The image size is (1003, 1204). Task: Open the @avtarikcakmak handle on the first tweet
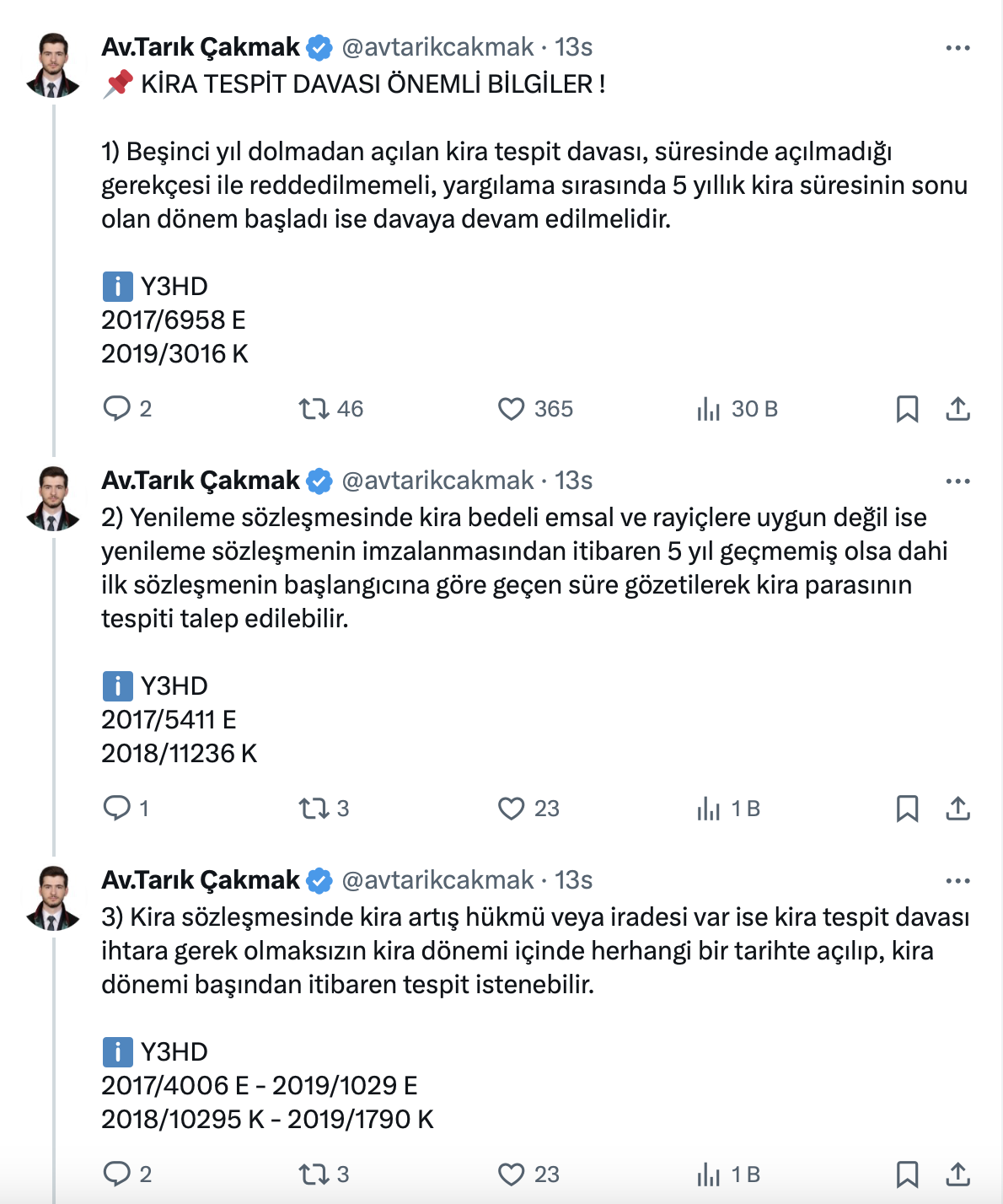tap(437, 47)
